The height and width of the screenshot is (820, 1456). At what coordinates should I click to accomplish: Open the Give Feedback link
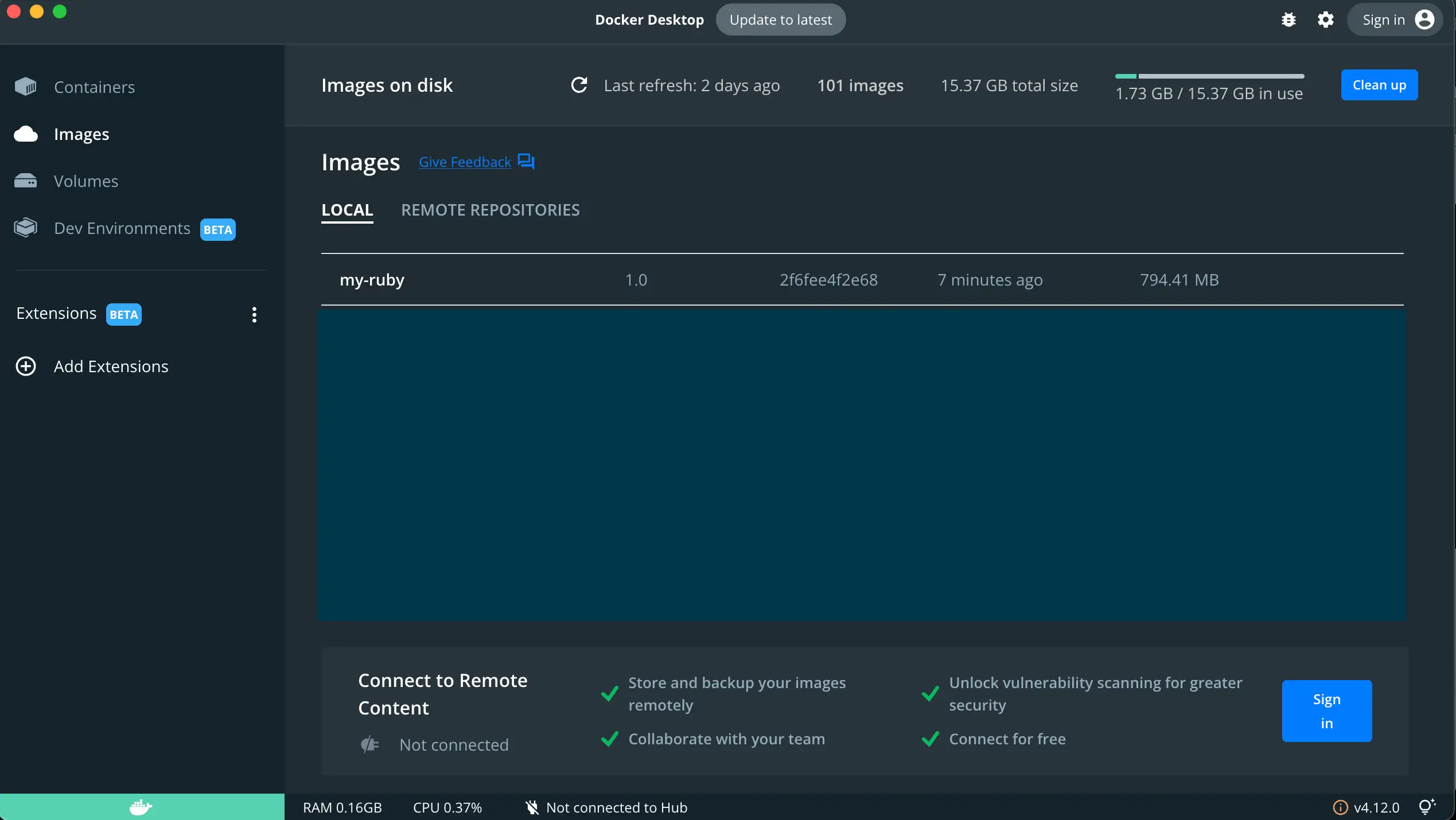pyautogui.click(x=465, y=162)
